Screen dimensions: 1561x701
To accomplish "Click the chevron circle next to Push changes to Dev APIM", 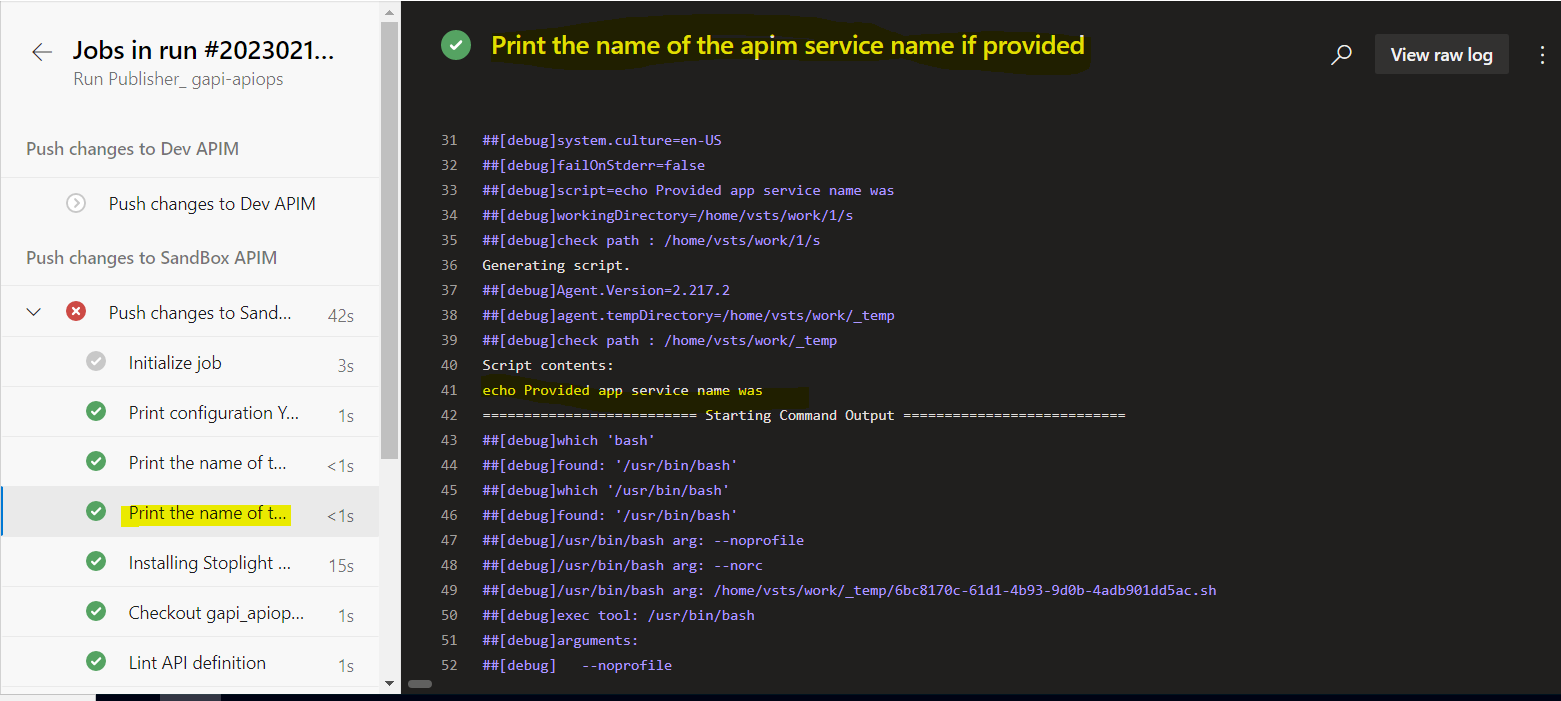I will pos(77,202).
